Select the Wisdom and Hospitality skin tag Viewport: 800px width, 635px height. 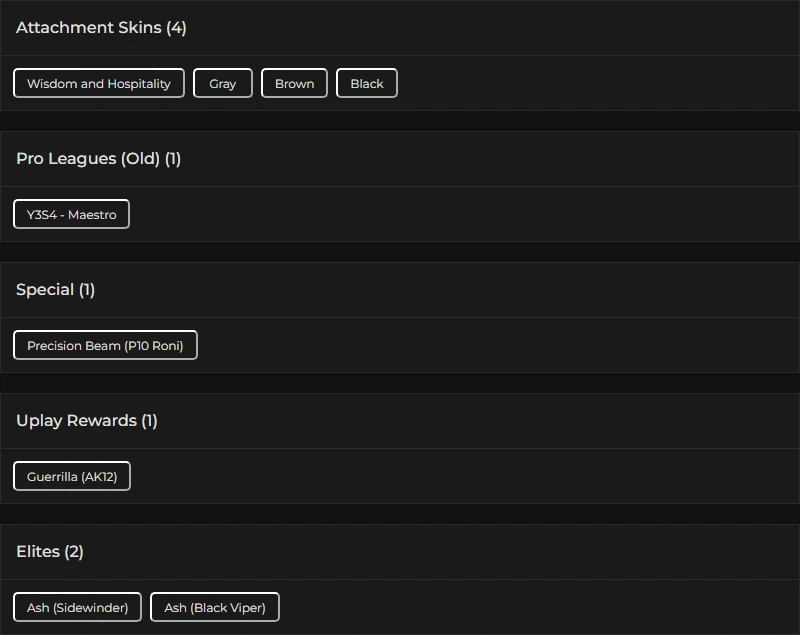click(98, 83)
